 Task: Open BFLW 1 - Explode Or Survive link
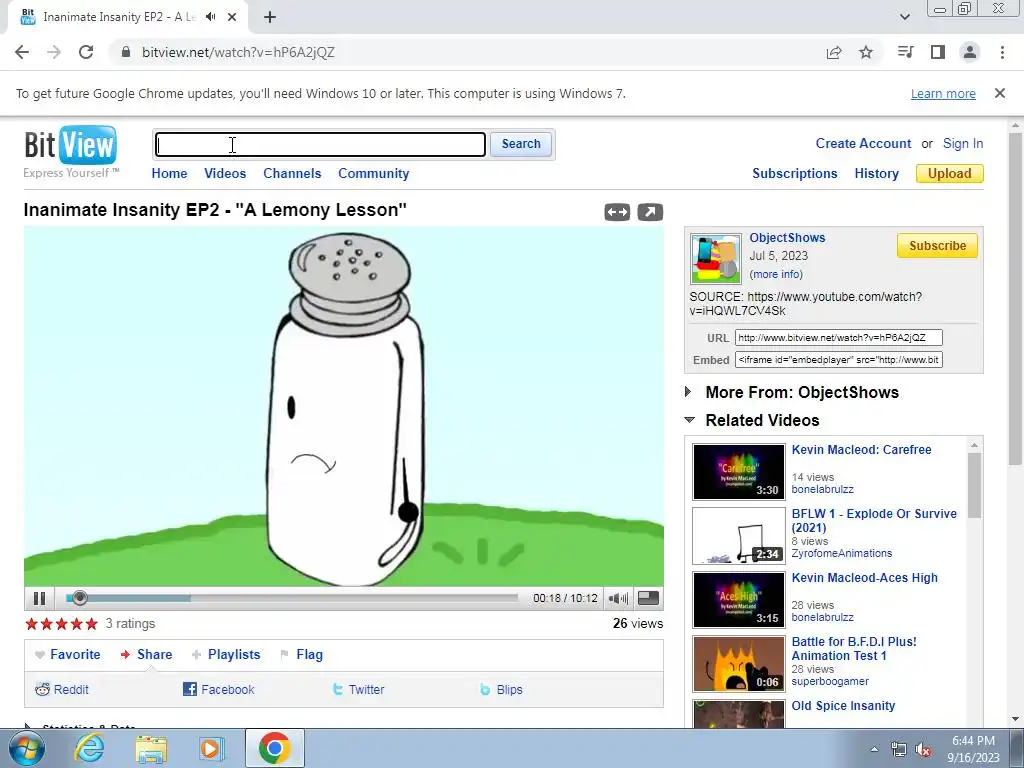tap(874, 520)
